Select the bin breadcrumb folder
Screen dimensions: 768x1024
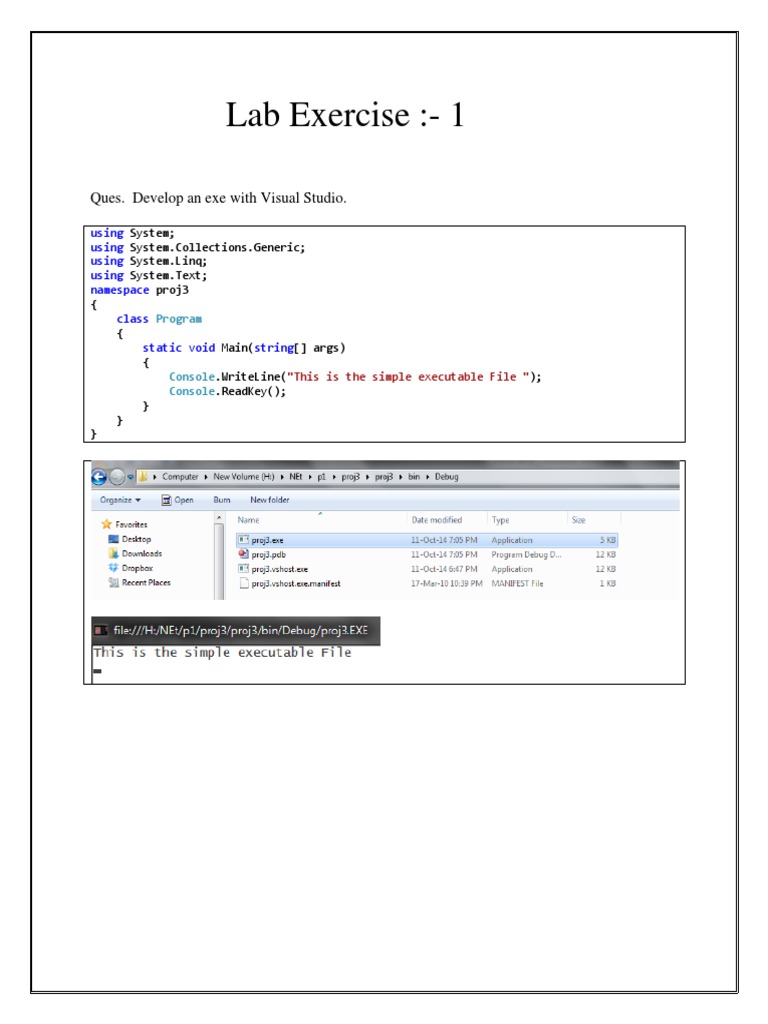click(414, 477)
